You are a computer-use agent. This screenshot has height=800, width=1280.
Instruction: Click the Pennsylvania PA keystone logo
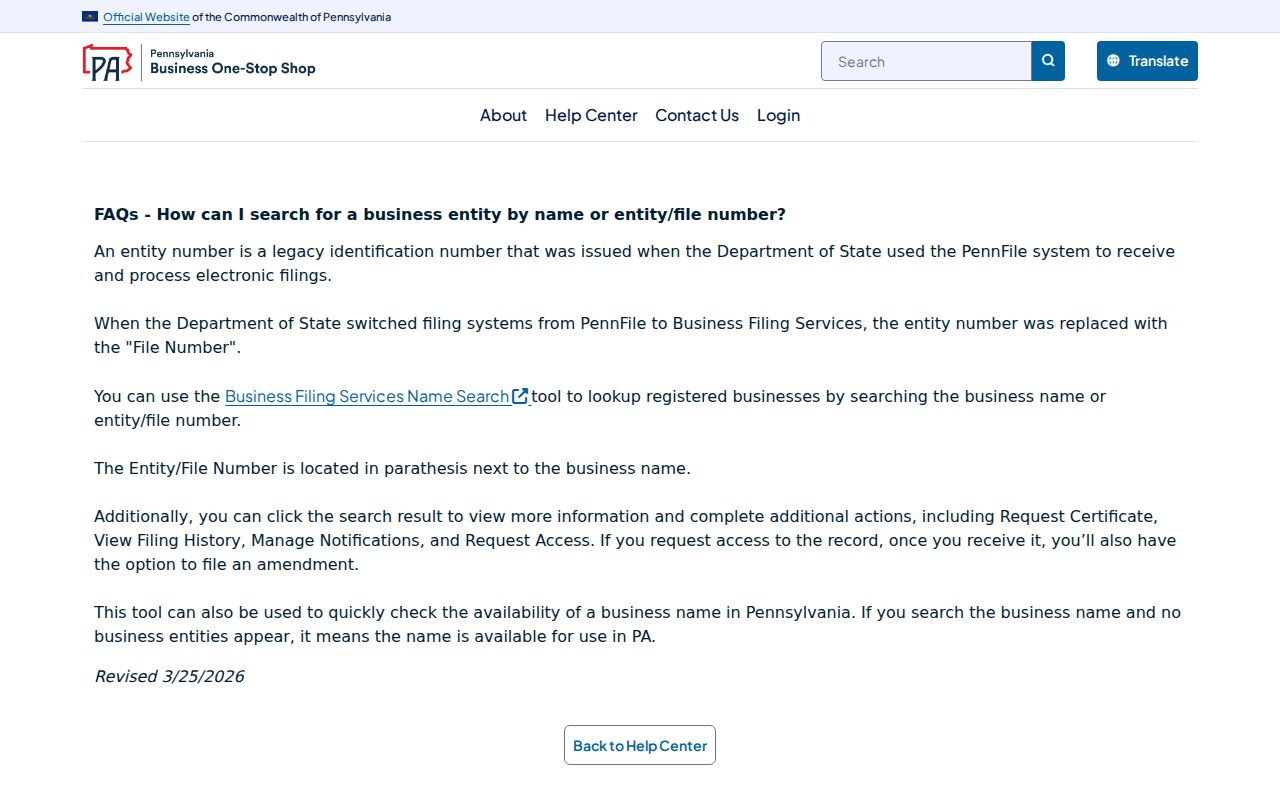coord(107,62)
